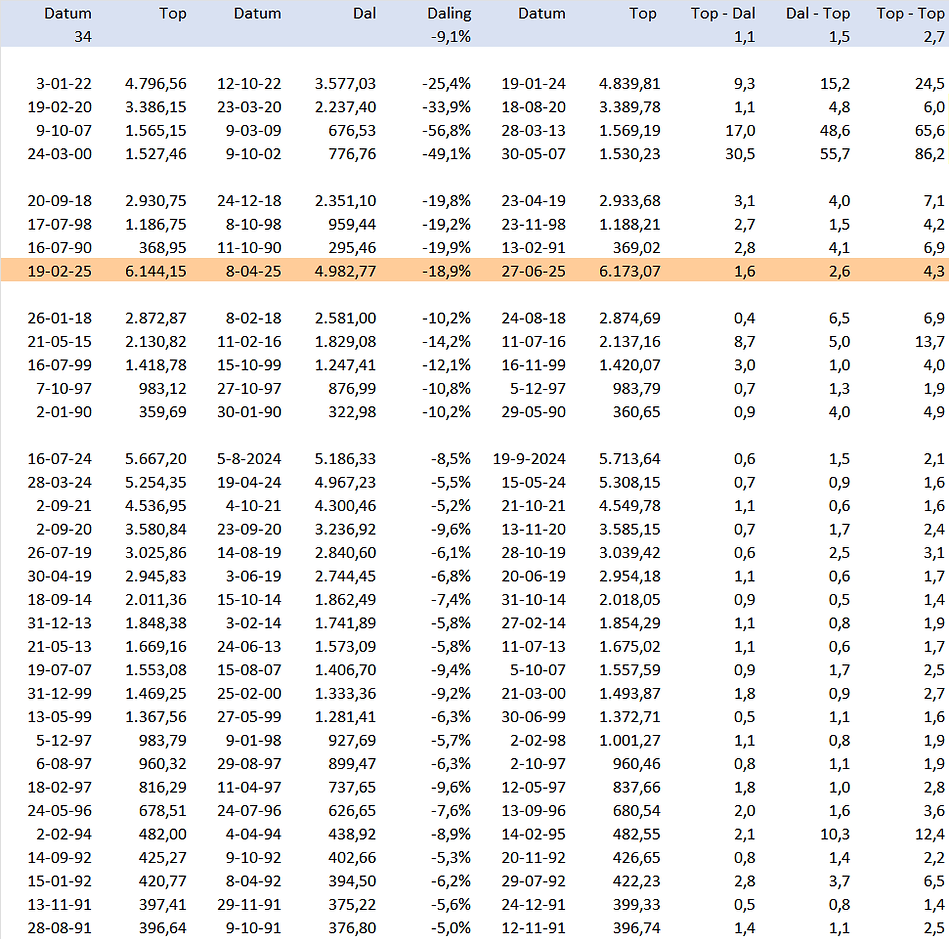The width and height of the screenshot is (949, 939).
Task: Select the trough value 676,53
Action: (352, 131)
